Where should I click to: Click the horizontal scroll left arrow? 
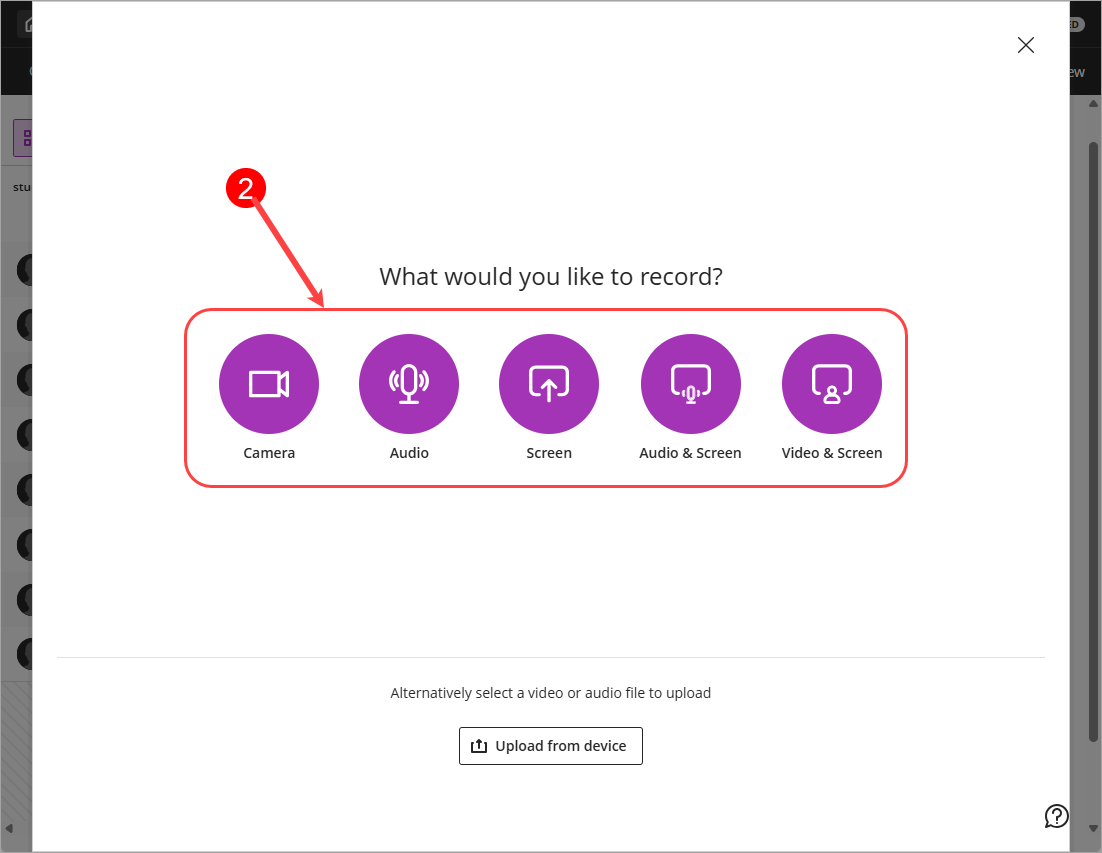tap(9, 828)
